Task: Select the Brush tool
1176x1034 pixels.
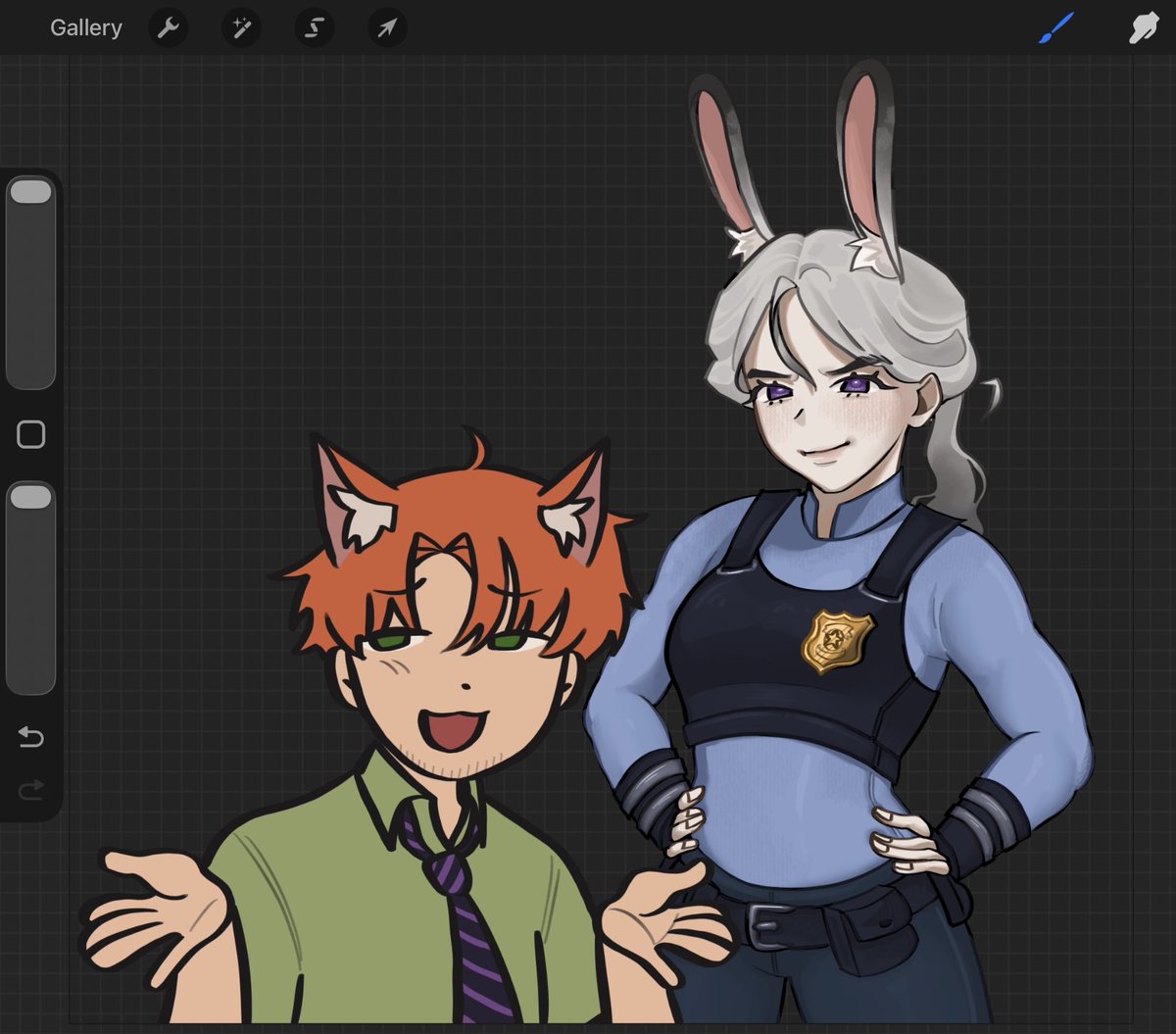Action: (1056, 27)
